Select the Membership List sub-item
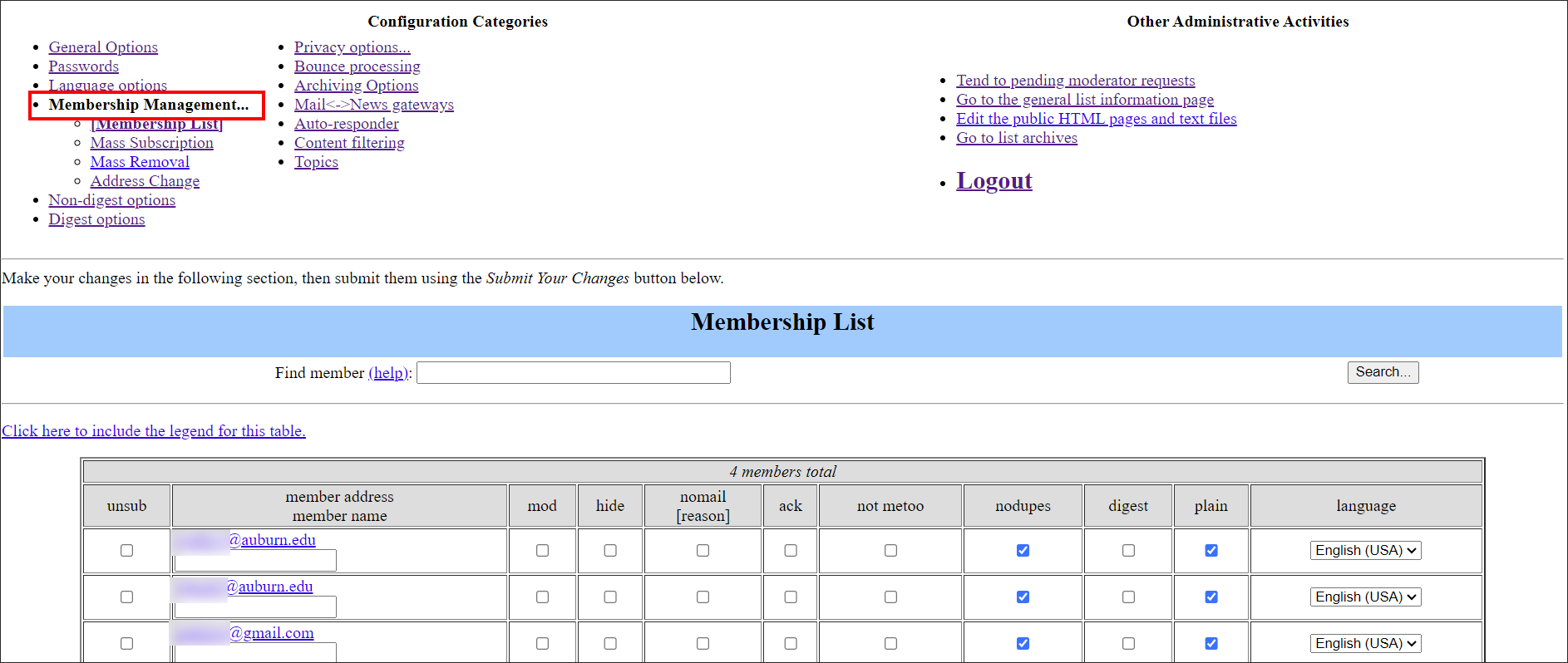This screenshot has height=663, width=1568. (156, 125)
